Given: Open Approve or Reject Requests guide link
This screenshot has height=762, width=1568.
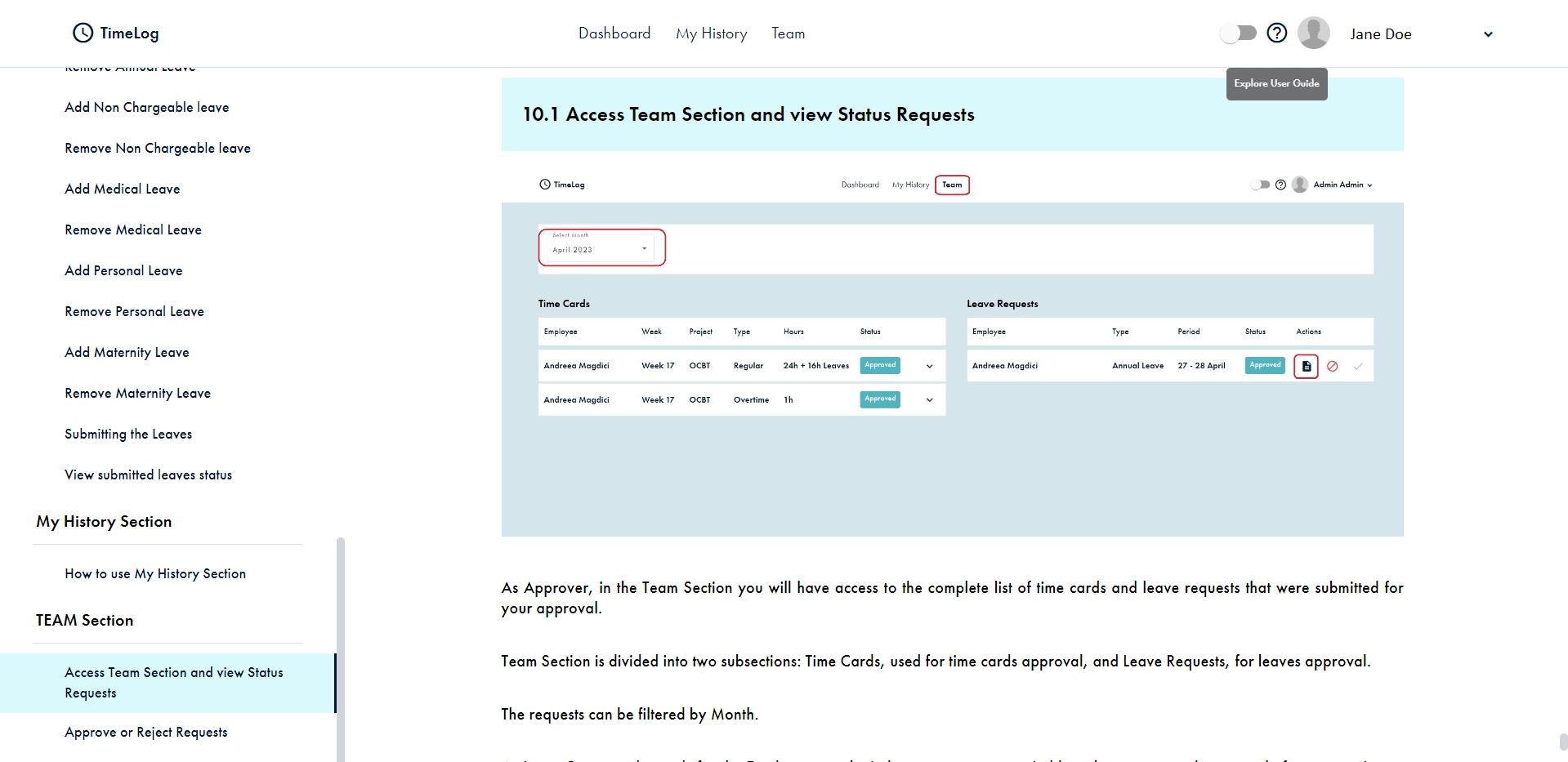Looking at the screenshot, I should [146, 733].
